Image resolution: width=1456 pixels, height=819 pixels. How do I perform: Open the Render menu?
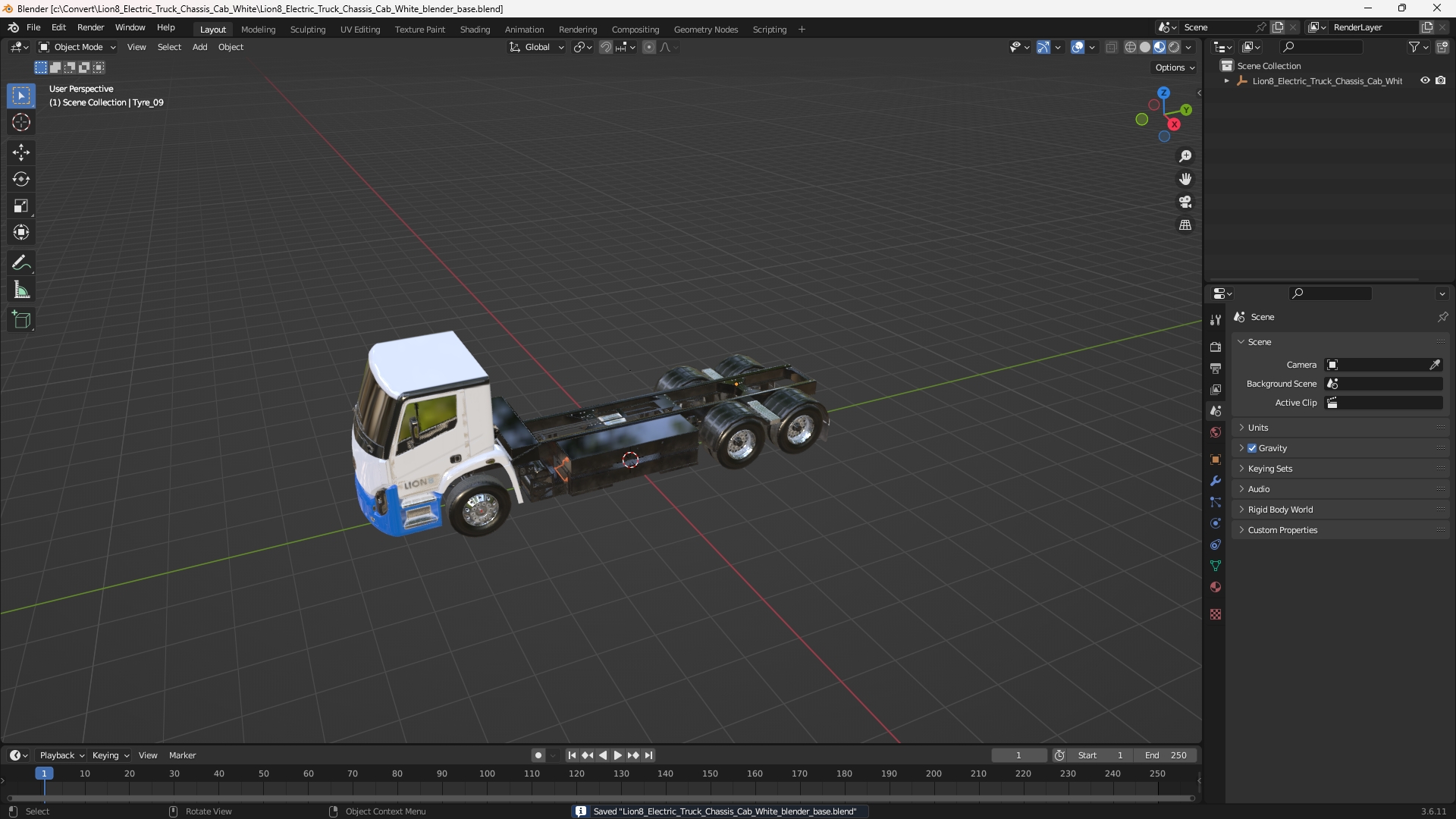pos(90,27)
